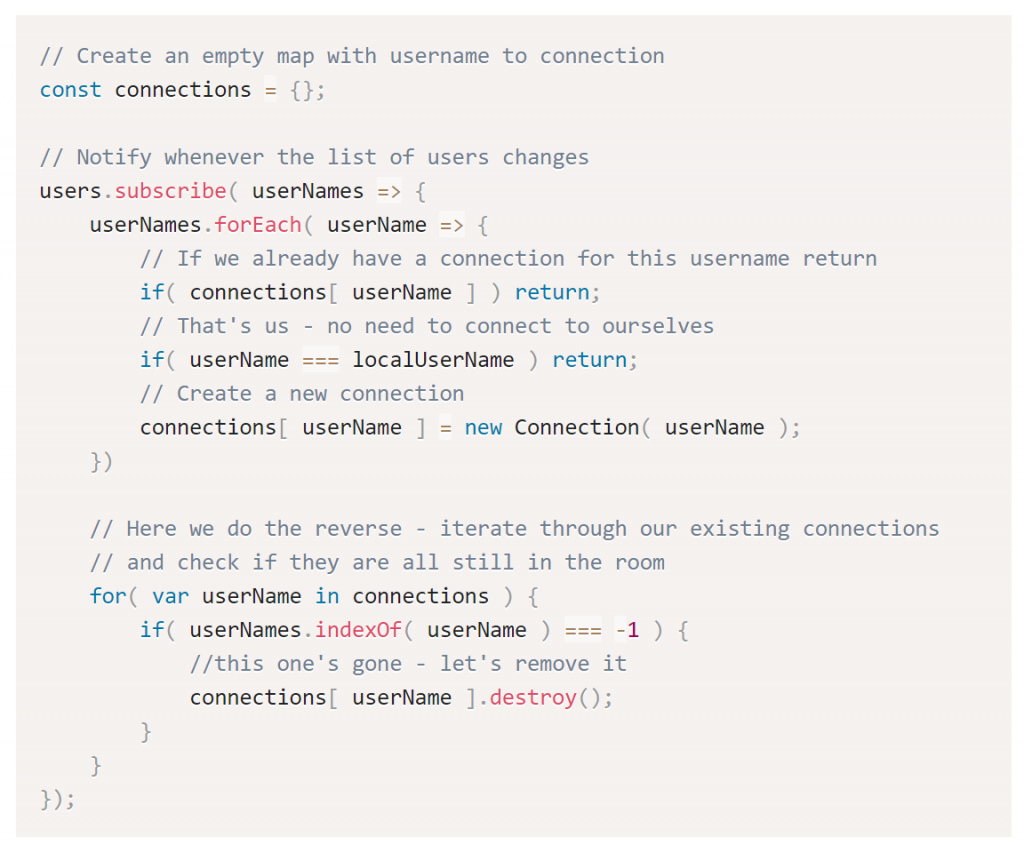
Task: Click the const keyword before connections
Action: (70, 90)
